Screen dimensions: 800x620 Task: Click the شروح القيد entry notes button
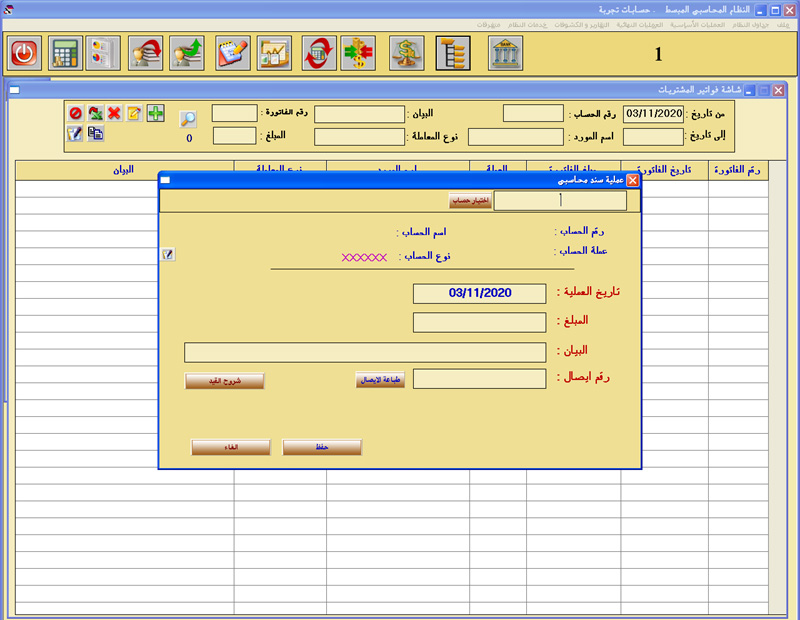click(224, 380)
